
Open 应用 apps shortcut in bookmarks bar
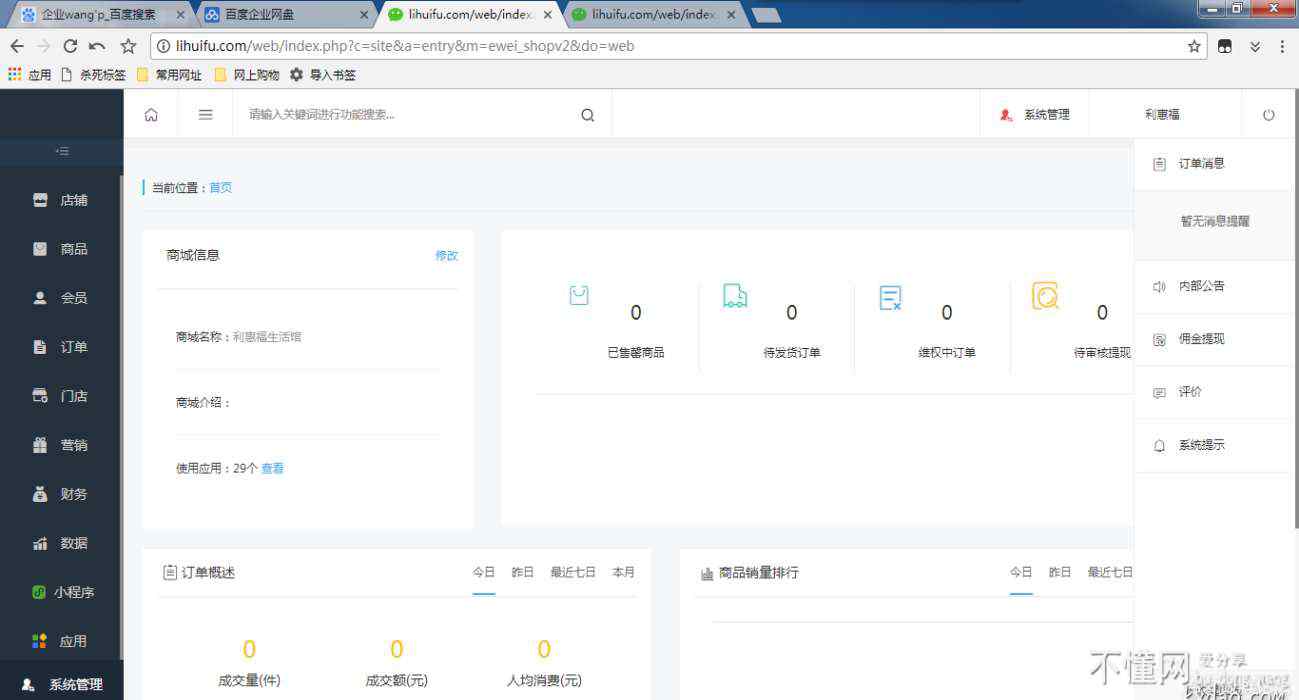tap(29, 75)
